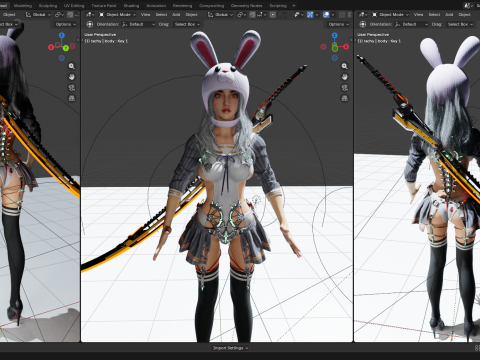Viewport: 480px width, 360px height.
Task: Open overlay settings dropdown arrow in middle viewport
Action: [x=333, y=15]
